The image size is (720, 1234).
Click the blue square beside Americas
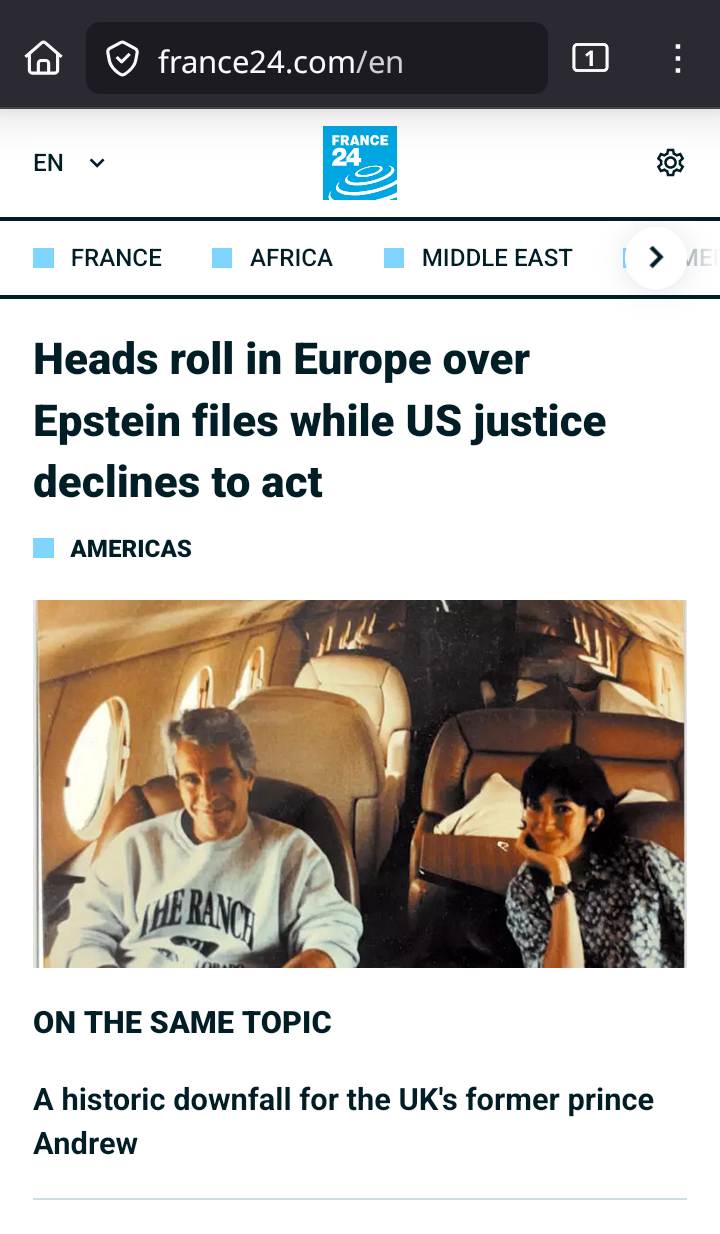(44, 548)
